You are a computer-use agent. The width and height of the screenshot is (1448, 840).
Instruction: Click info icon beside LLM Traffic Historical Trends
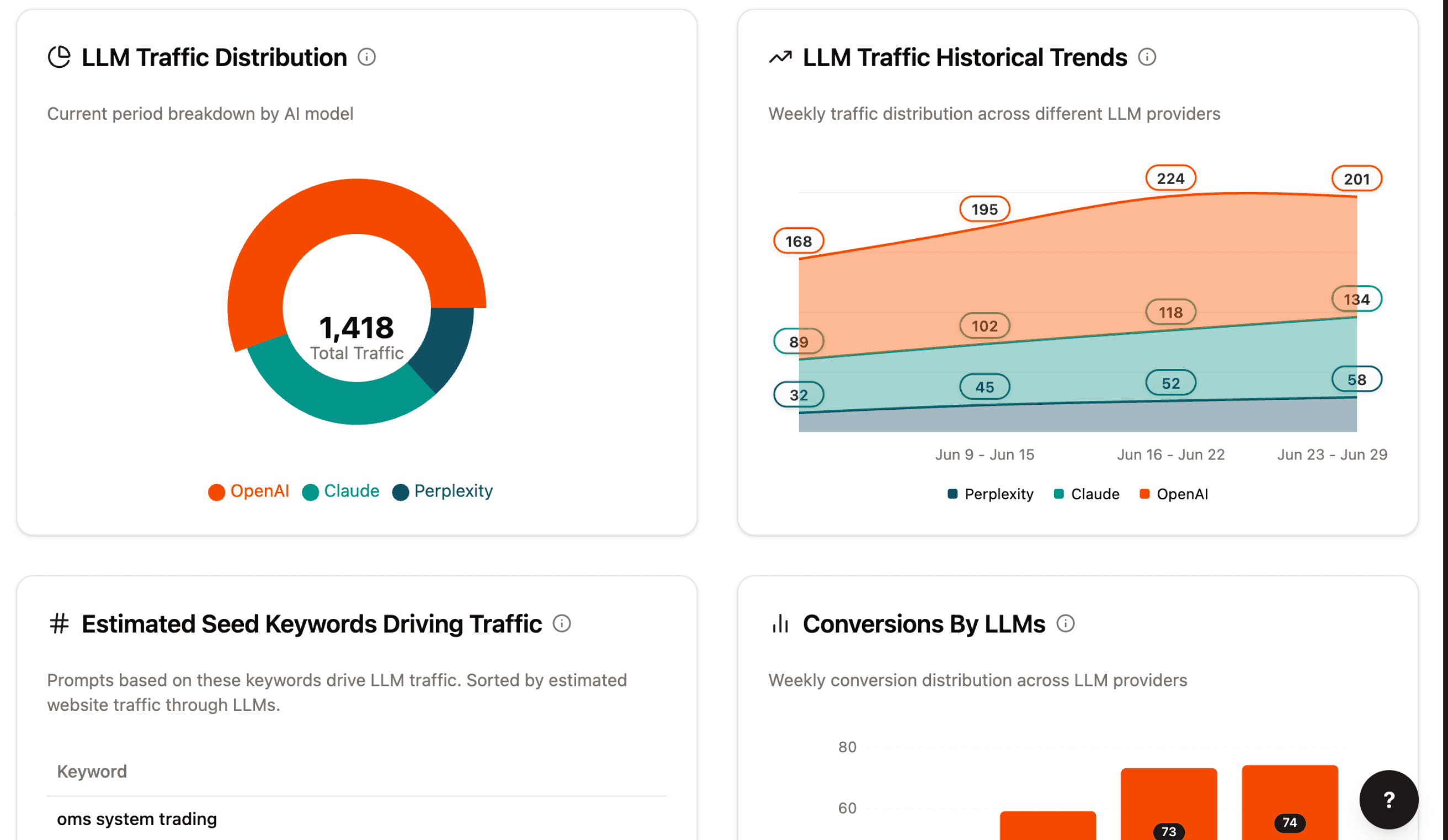coord(1147,57)
